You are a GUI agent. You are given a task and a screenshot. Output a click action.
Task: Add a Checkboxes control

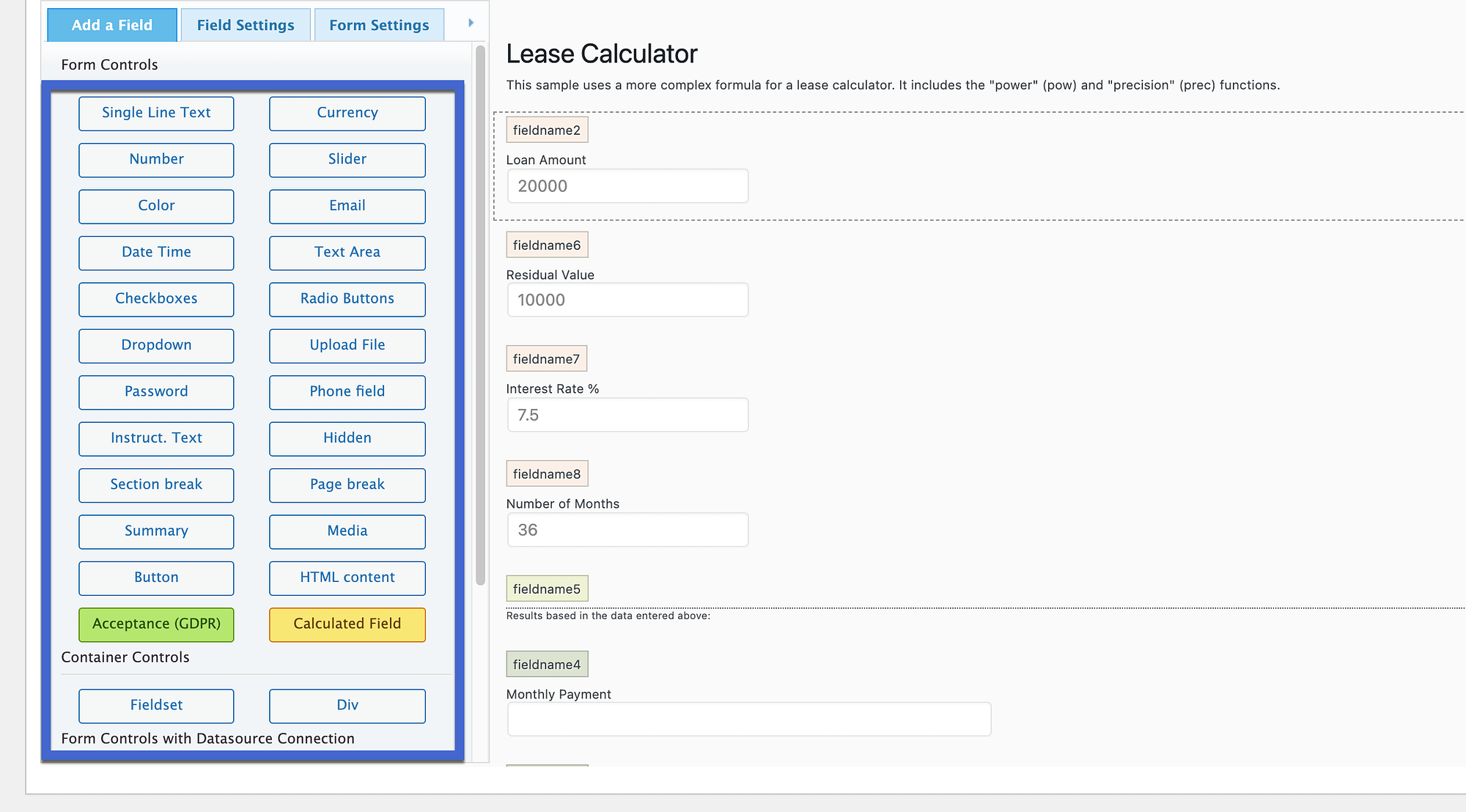(155, 299)
